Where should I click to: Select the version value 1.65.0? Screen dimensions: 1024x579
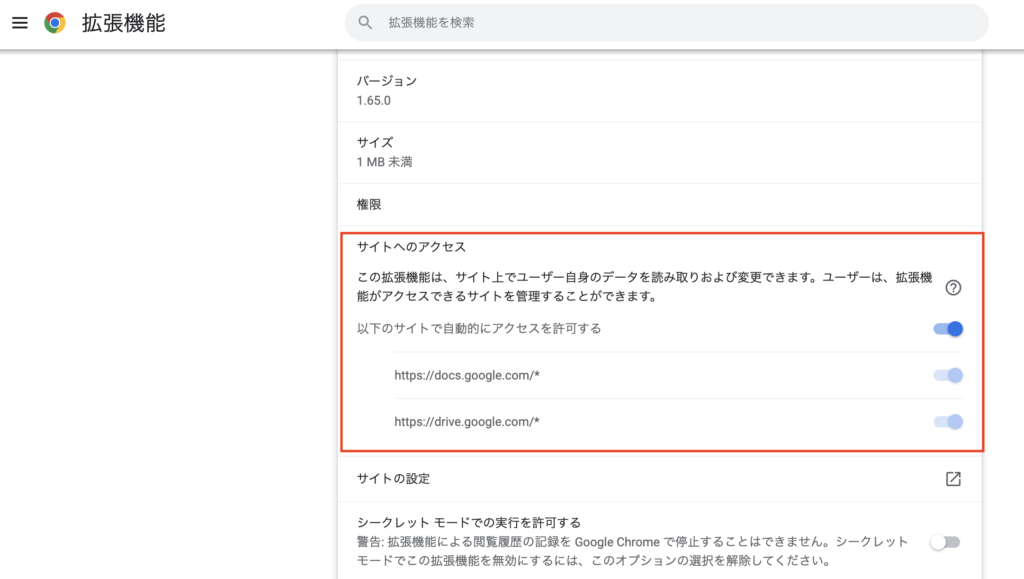click(374, 101)
